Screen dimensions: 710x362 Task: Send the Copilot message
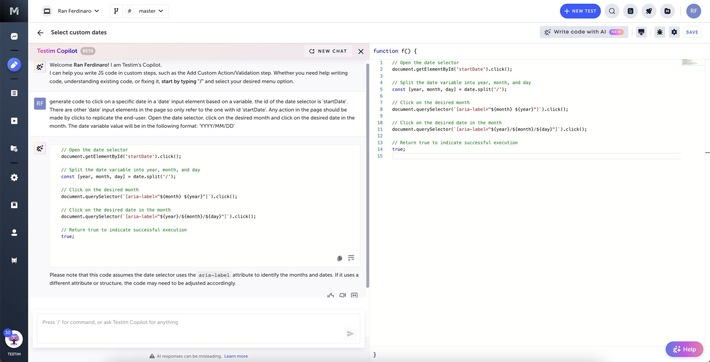tap(350, 334)
